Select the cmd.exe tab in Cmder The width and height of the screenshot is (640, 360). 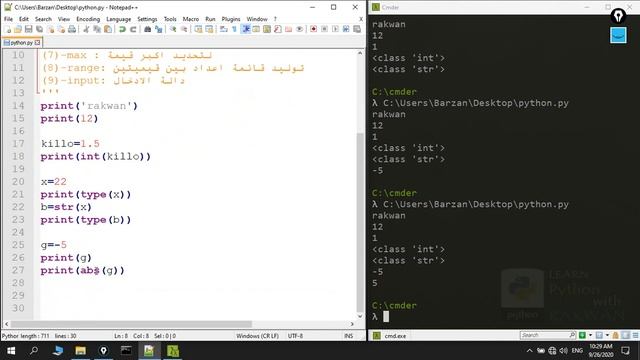click(391, 336)
